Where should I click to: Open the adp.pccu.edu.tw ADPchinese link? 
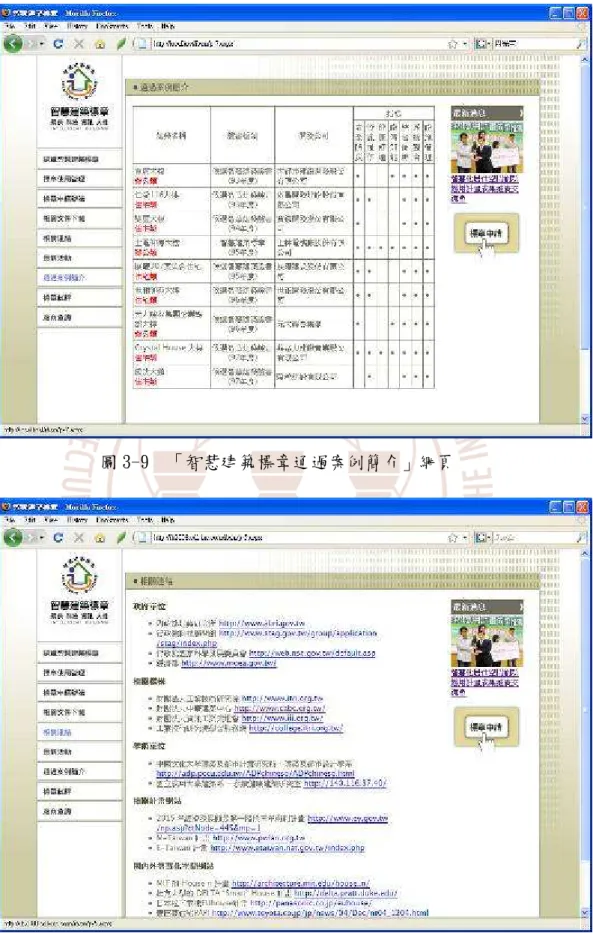(255, 774)
